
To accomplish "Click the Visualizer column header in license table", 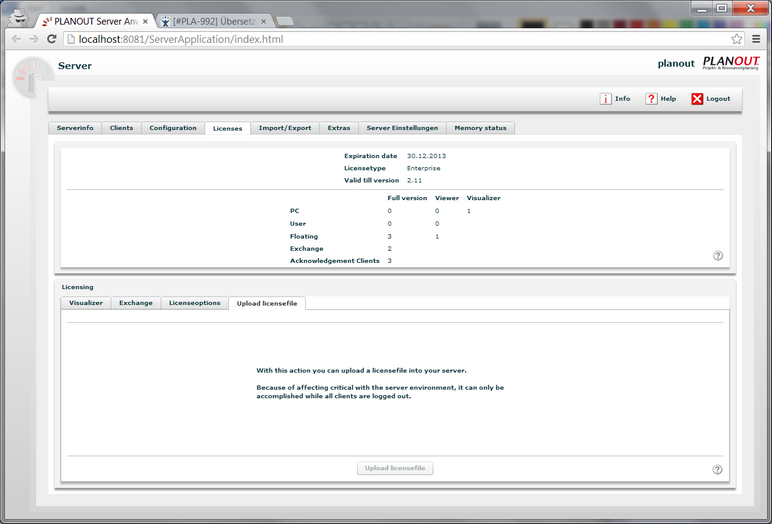I will tap(483, 198).
